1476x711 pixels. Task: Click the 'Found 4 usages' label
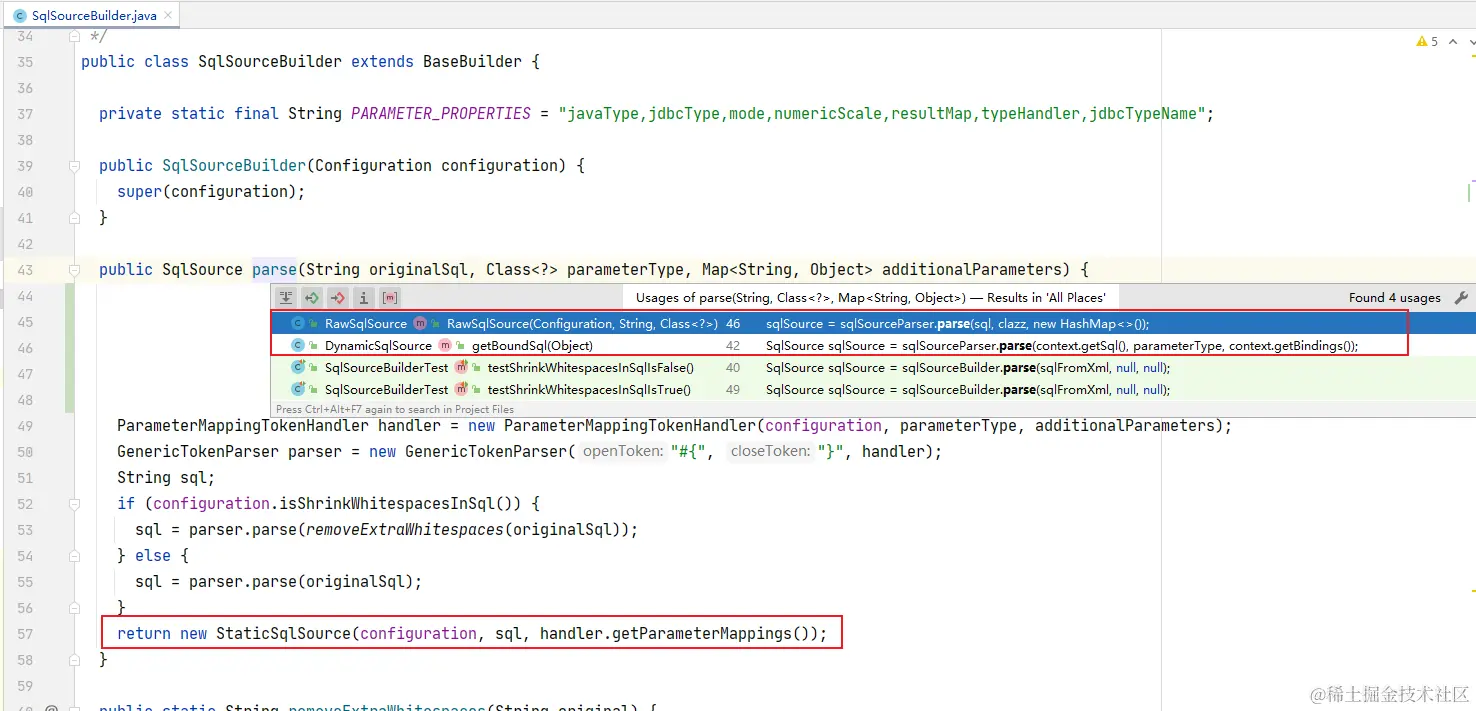pyautogui.click(x=1394, y=298)
